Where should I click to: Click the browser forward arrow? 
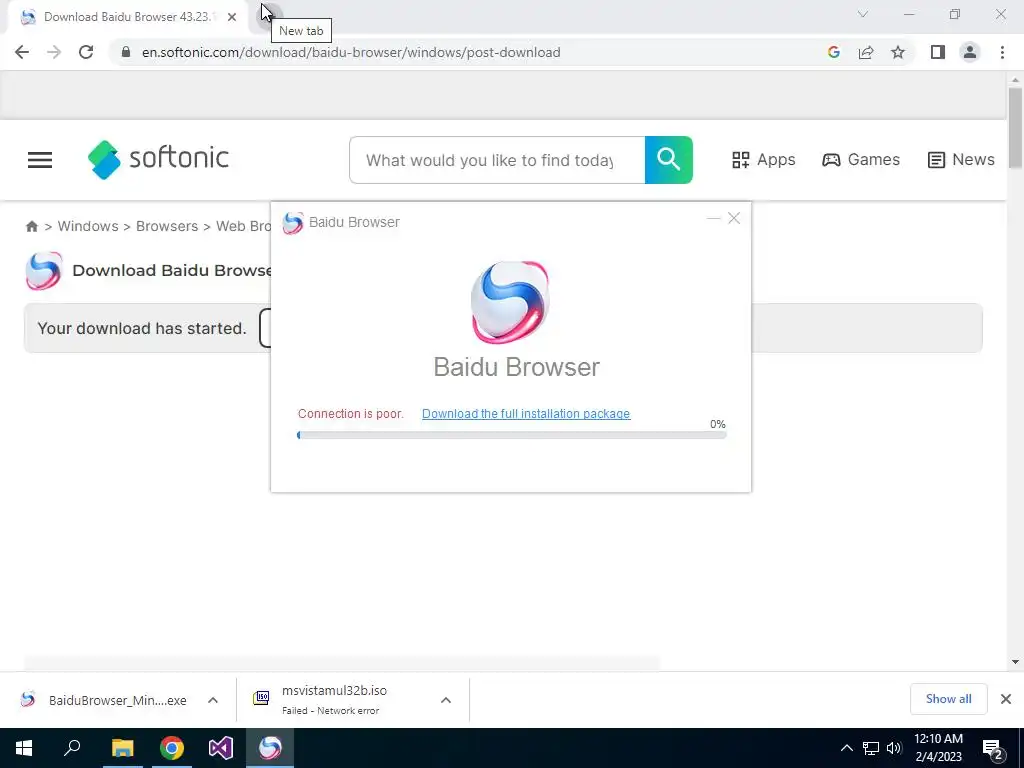coord(54,52)
